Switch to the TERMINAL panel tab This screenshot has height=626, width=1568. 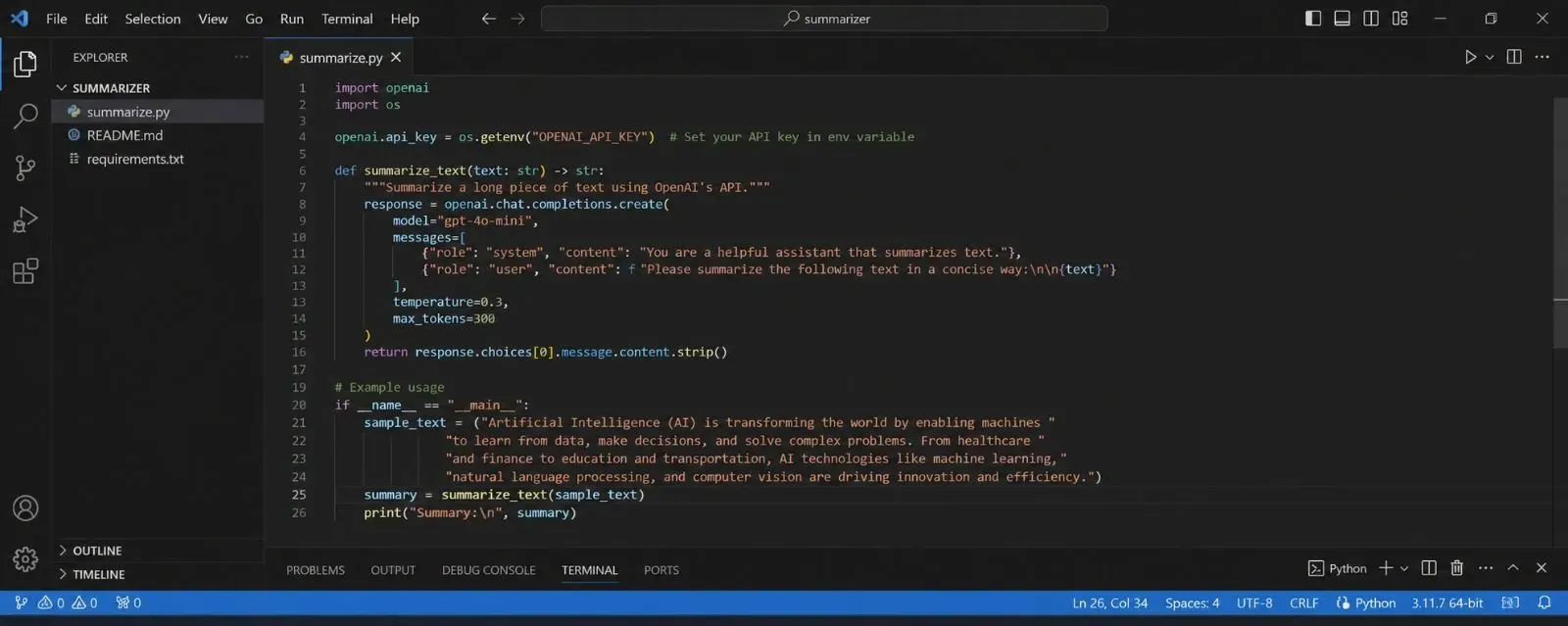(589, 569)
